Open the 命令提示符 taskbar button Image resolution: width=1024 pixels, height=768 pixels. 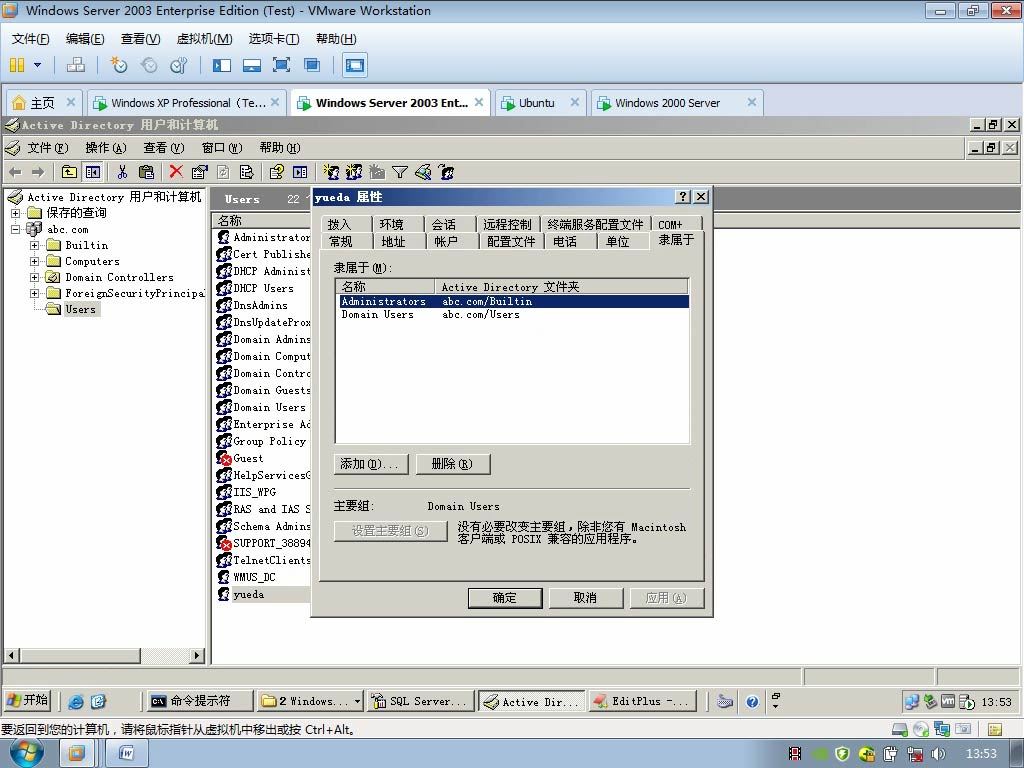pyautogui.click(x=200, y=701)
